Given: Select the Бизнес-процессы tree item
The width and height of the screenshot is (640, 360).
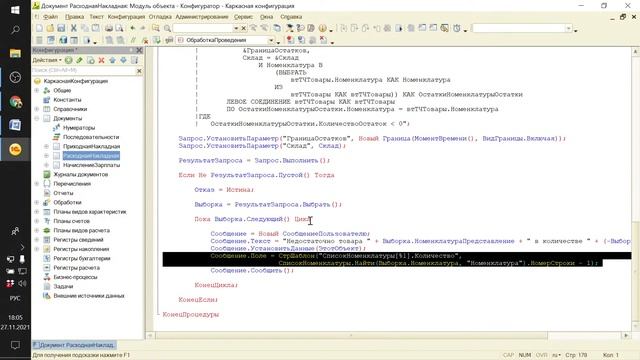Looking at the screenshot, I should pos(76,277).
